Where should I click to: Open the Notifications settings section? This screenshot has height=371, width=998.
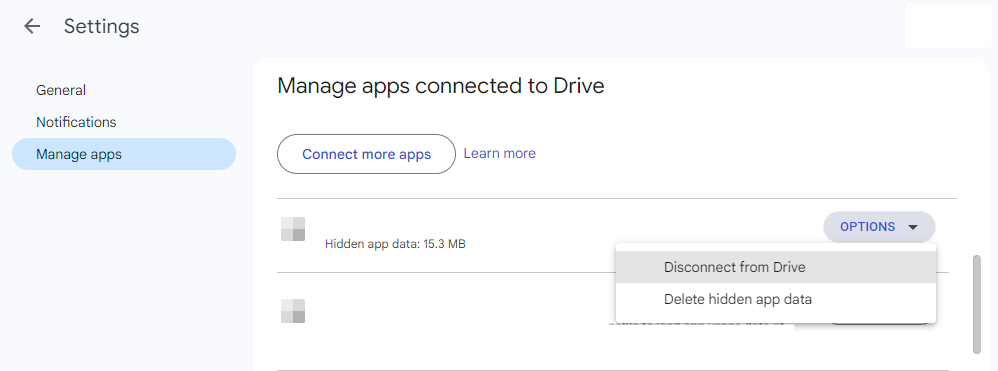76,122
